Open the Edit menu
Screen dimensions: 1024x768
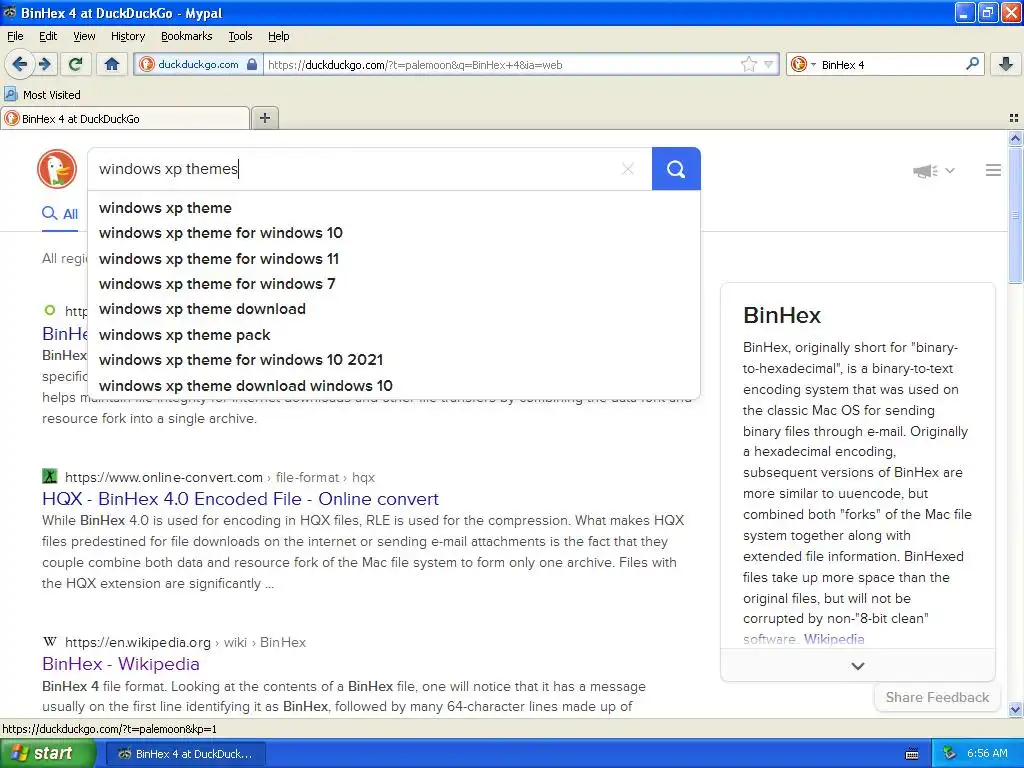(48, 36)
